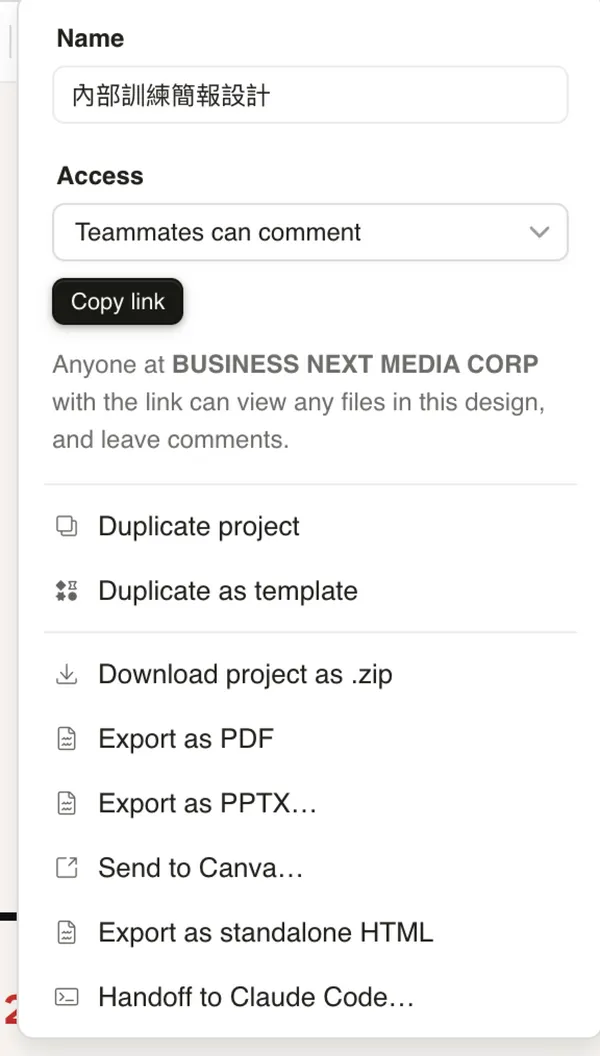Click the download .zip arrow icon

click(x=66, y=675)
